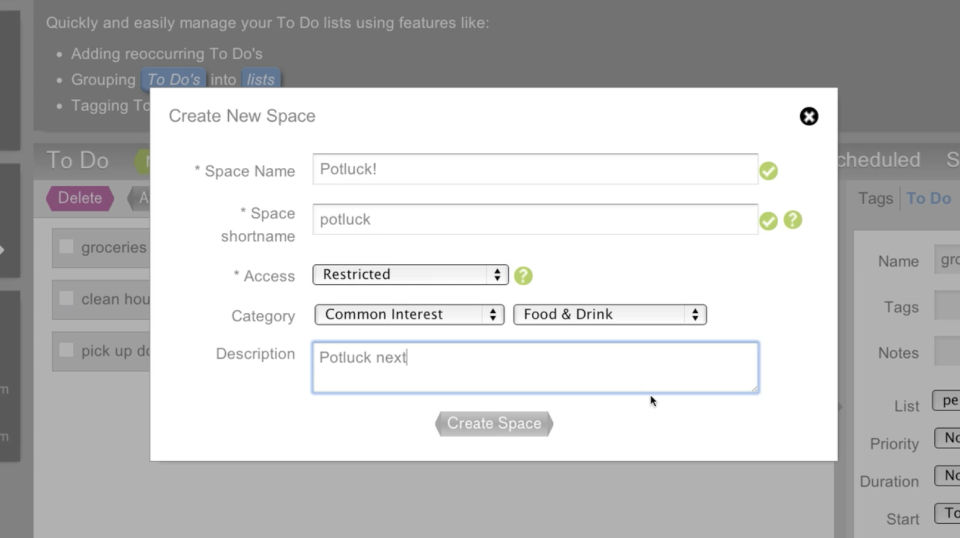960x538 pixels.
Task: Click into the Space shortname field
Action: pyautogui.click(x=534, y=219)
